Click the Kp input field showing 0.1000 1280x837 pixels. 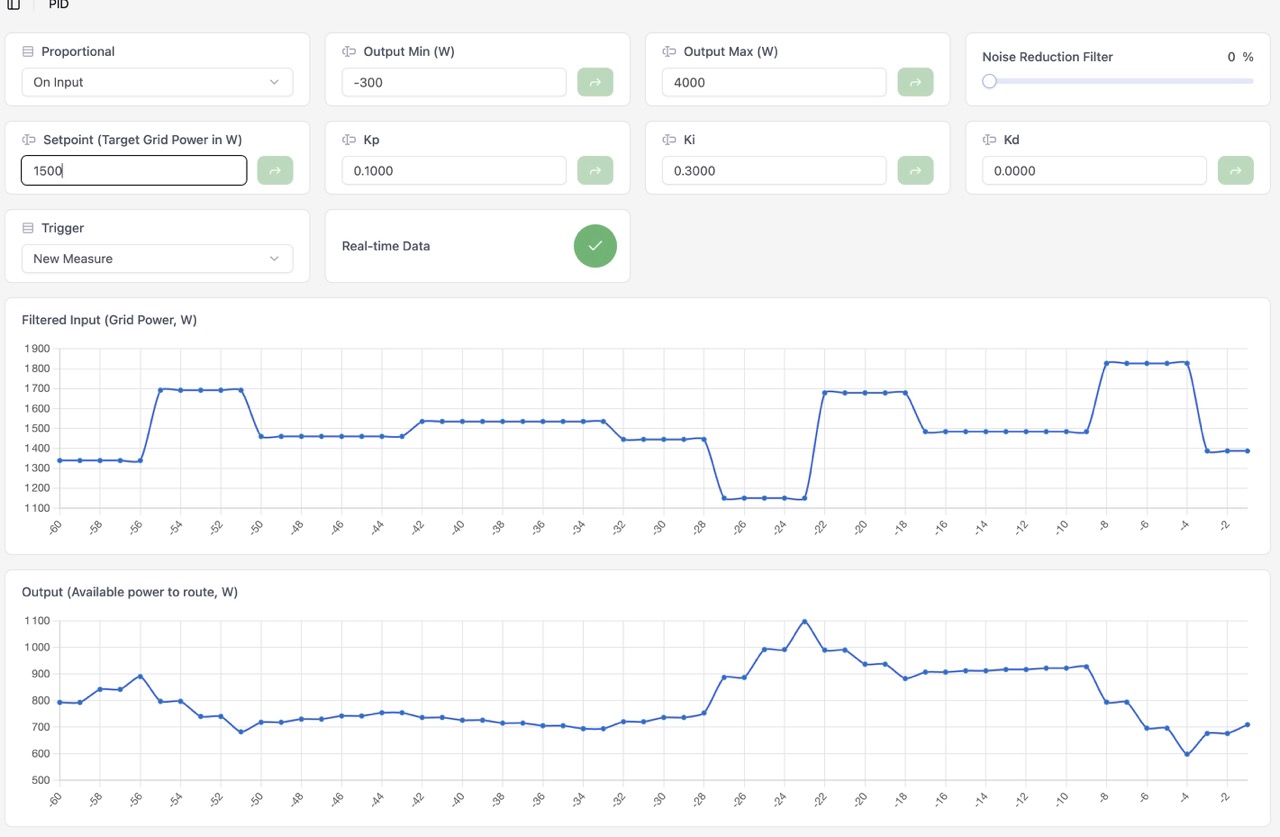(x=454, y=170)
